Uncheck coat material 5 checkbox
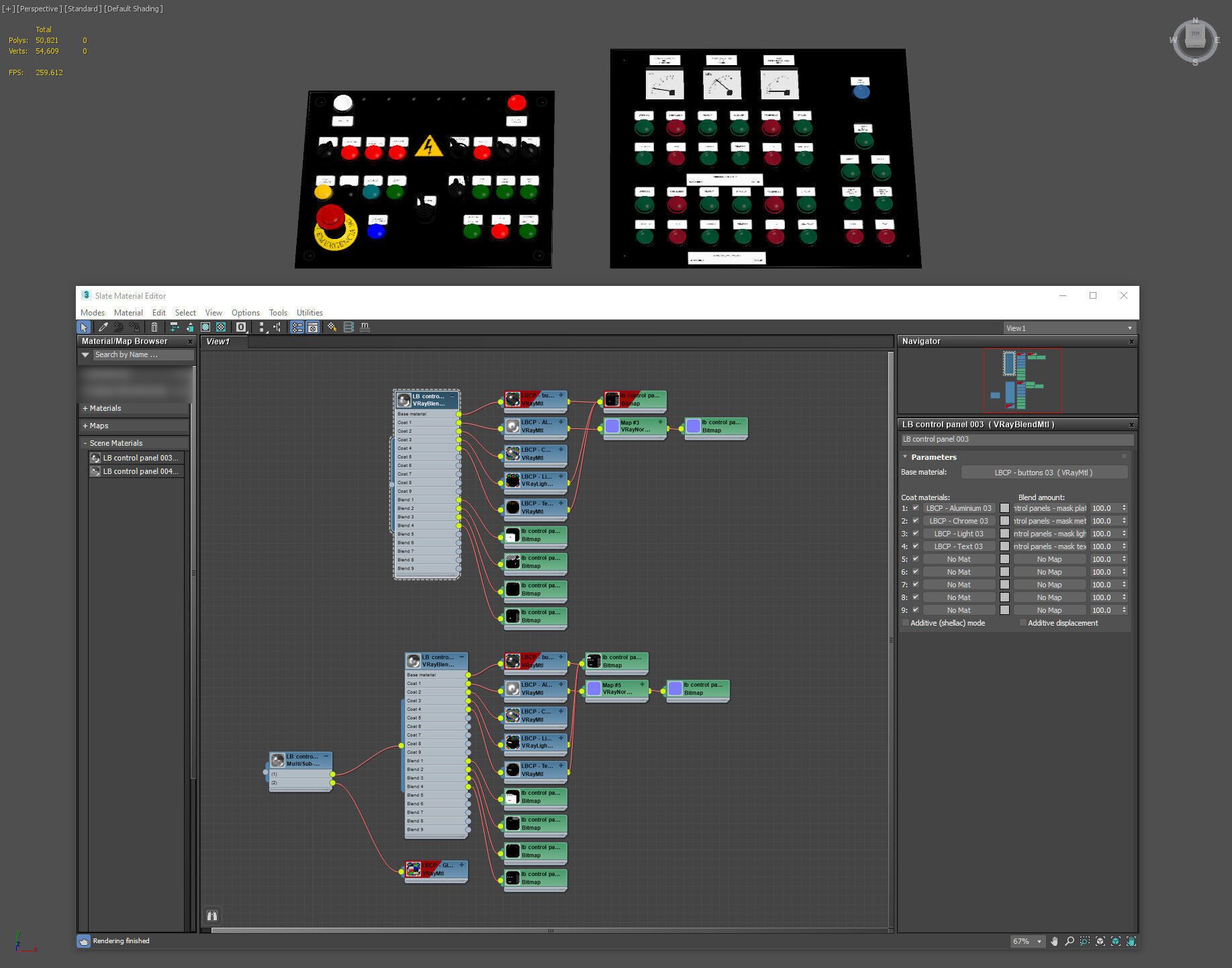Image resolution: width=1232 pixels, height=968 pixels. (915, 559)
